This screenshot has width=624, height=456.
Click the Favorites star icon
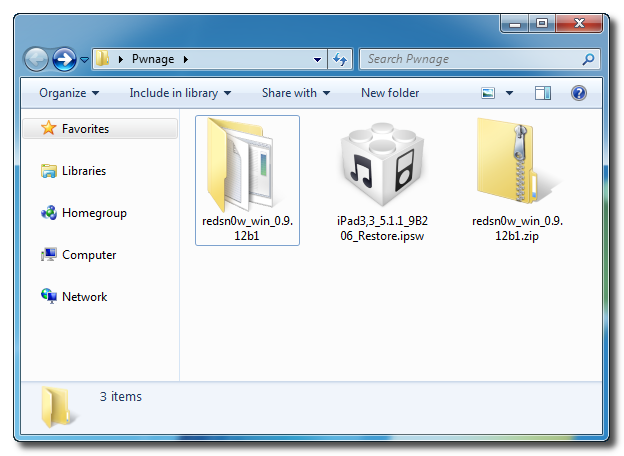[x=49, y=128]
